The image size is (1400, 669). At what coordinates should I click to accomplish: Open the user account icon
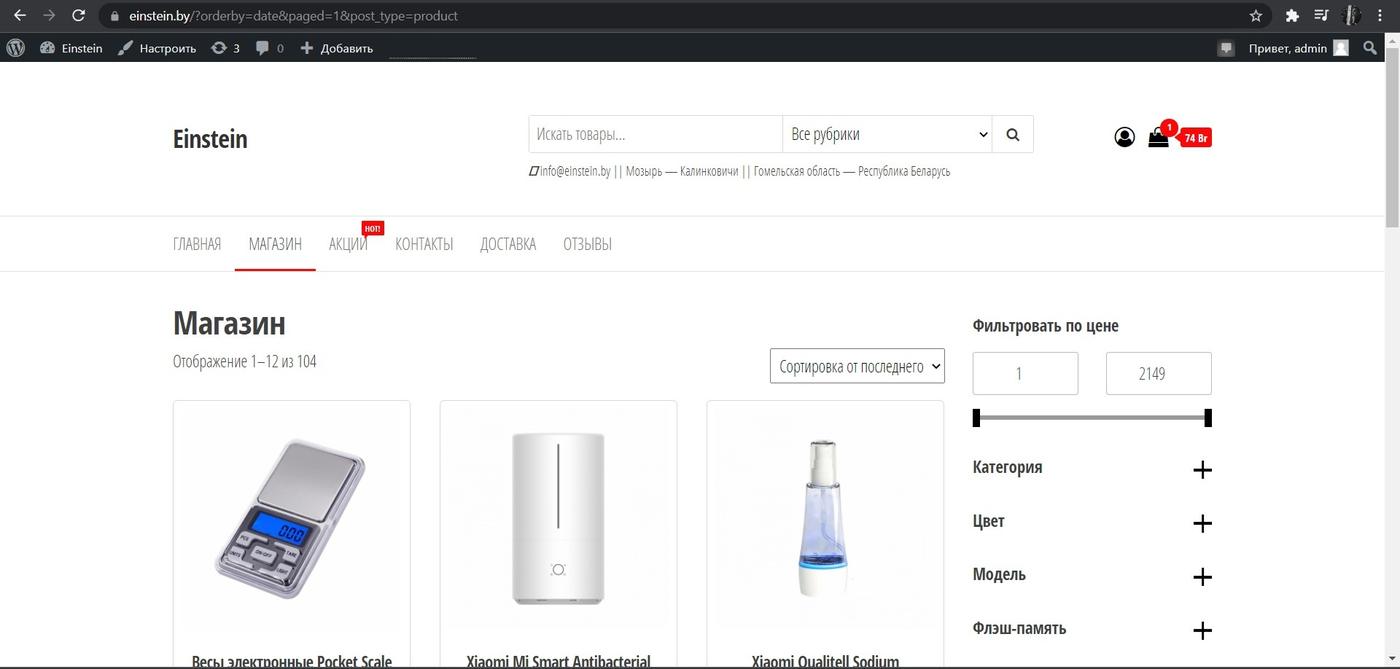click(x=1125, y=137)
